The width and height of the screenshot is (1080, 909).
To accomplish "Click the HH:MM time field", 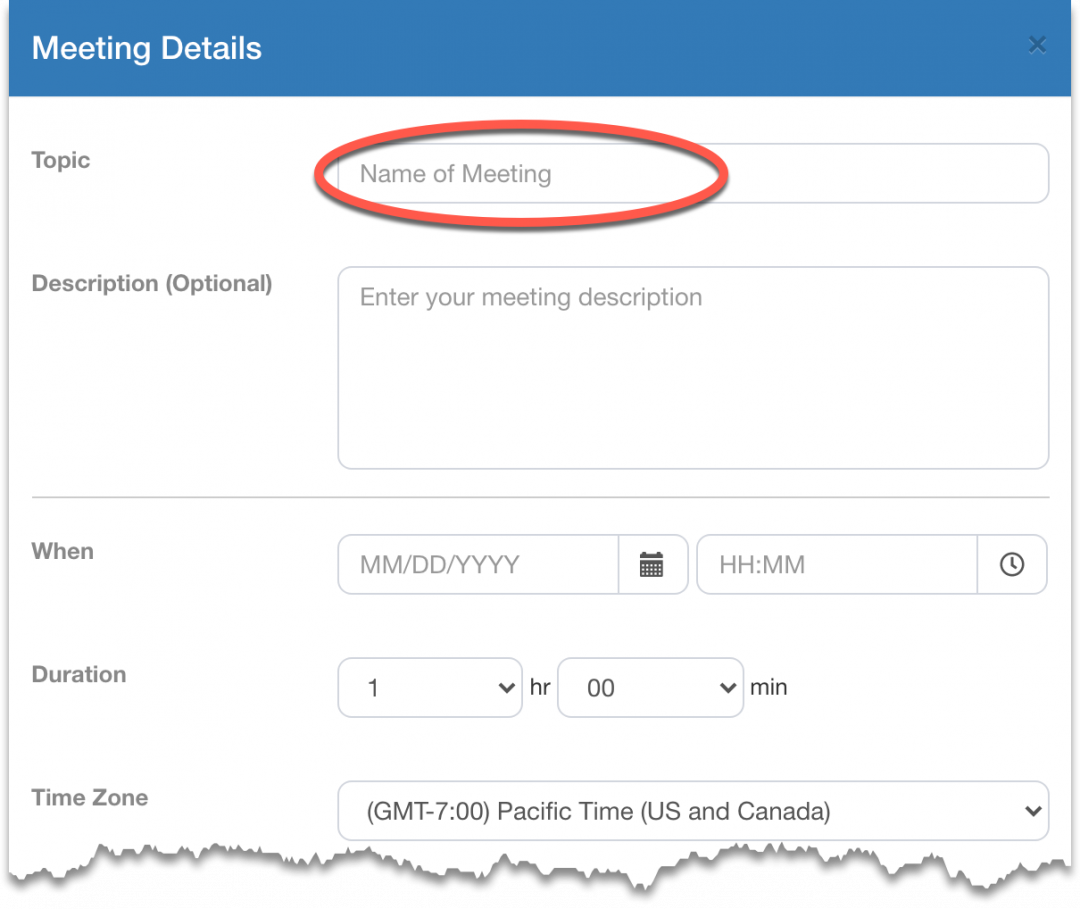I will click(x=836, y=565).
